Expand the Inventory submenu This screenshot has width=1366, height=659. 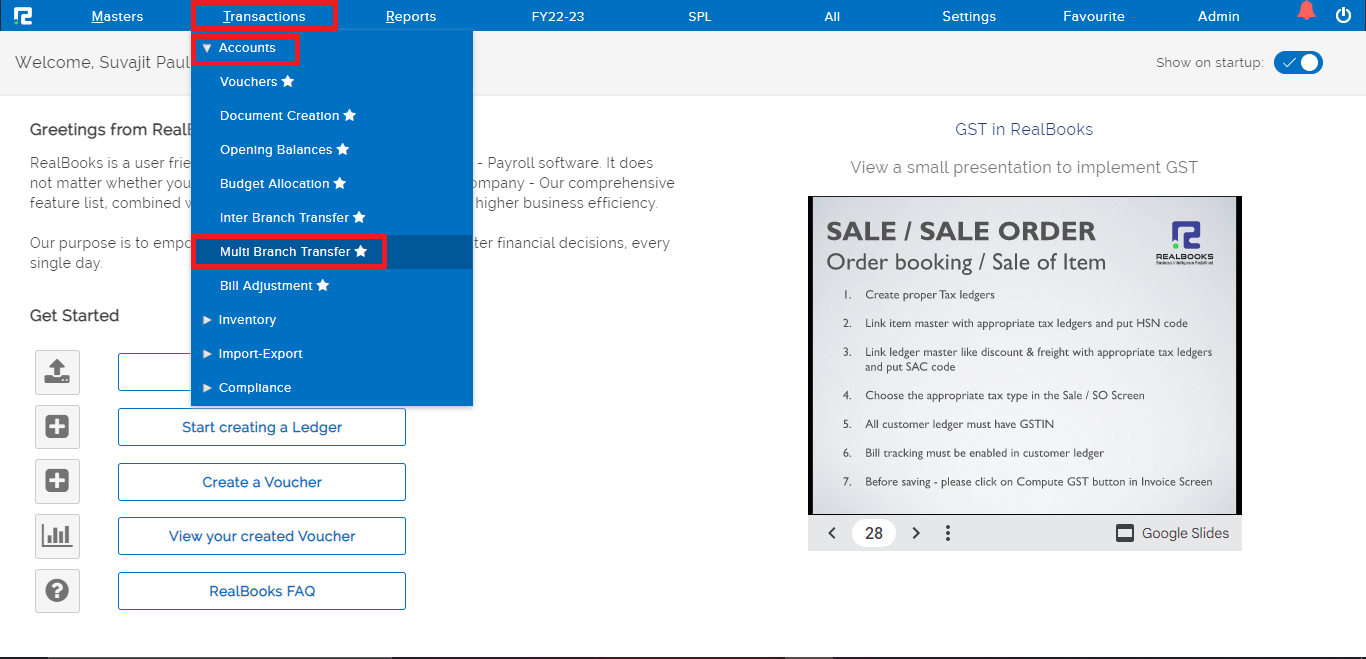(246, 320)
